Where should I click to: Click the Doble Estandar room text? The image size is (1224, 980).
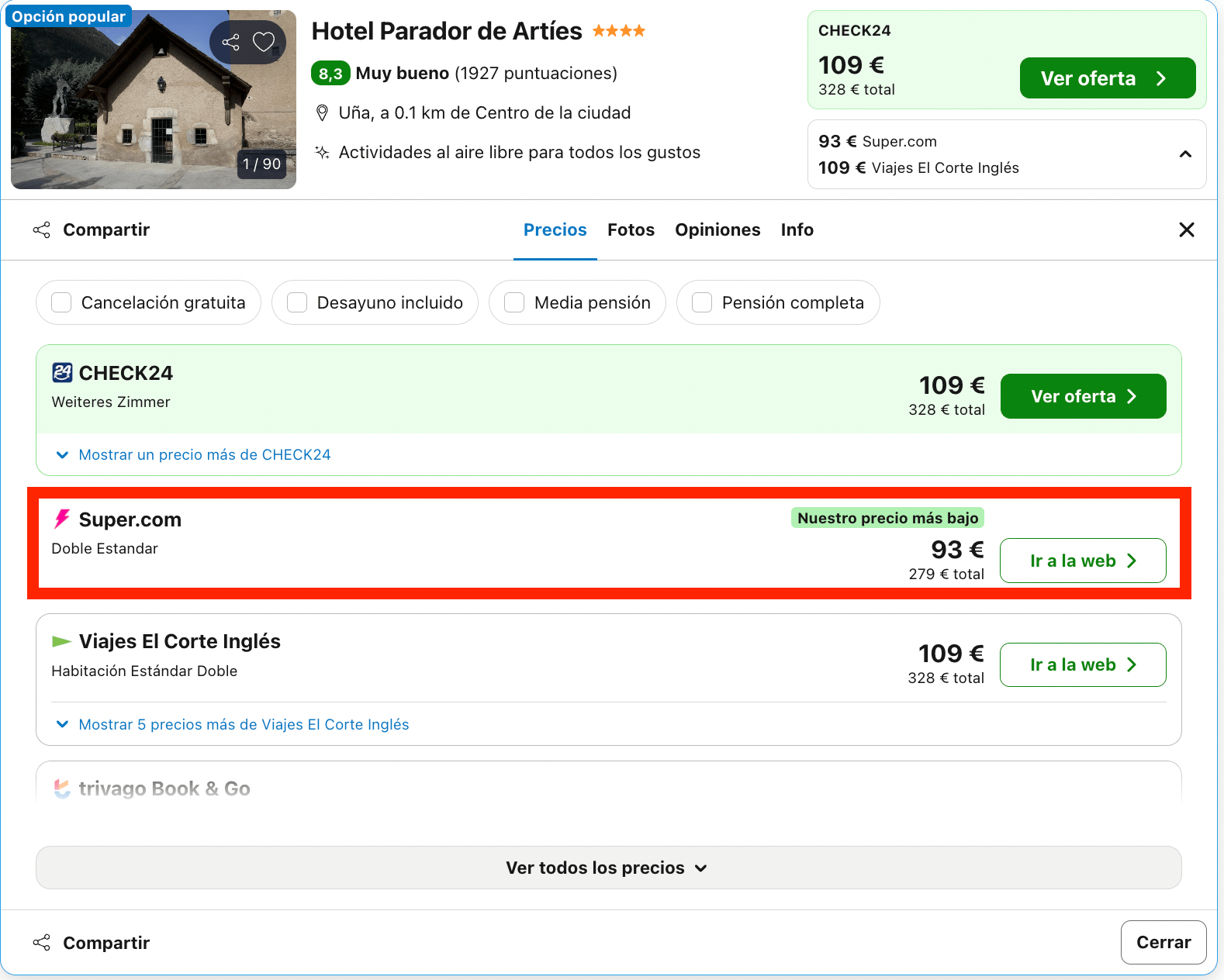coord(105,548)
